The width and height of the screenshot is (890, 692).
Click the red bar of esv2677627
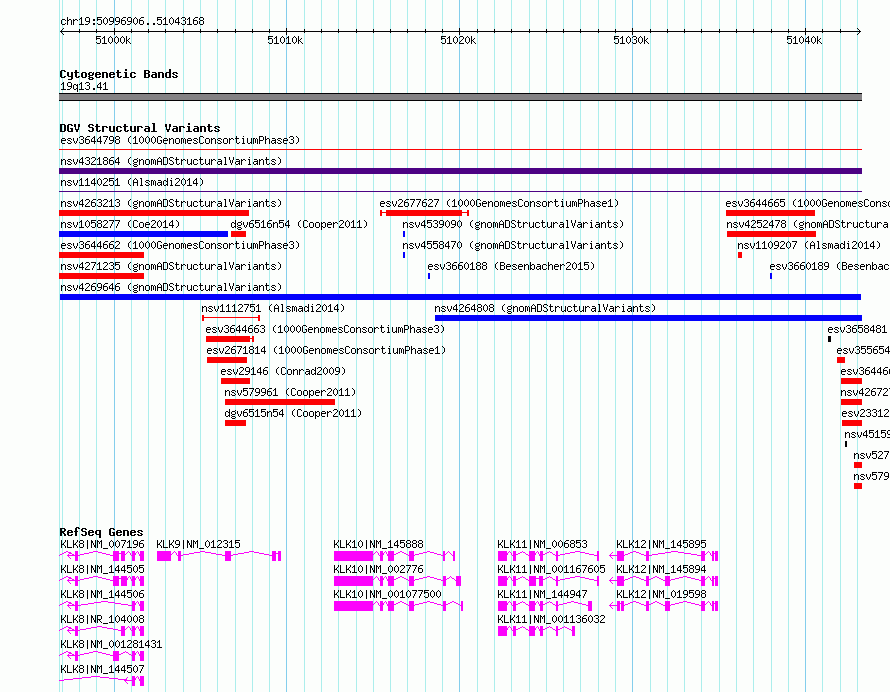coord(424,213)
